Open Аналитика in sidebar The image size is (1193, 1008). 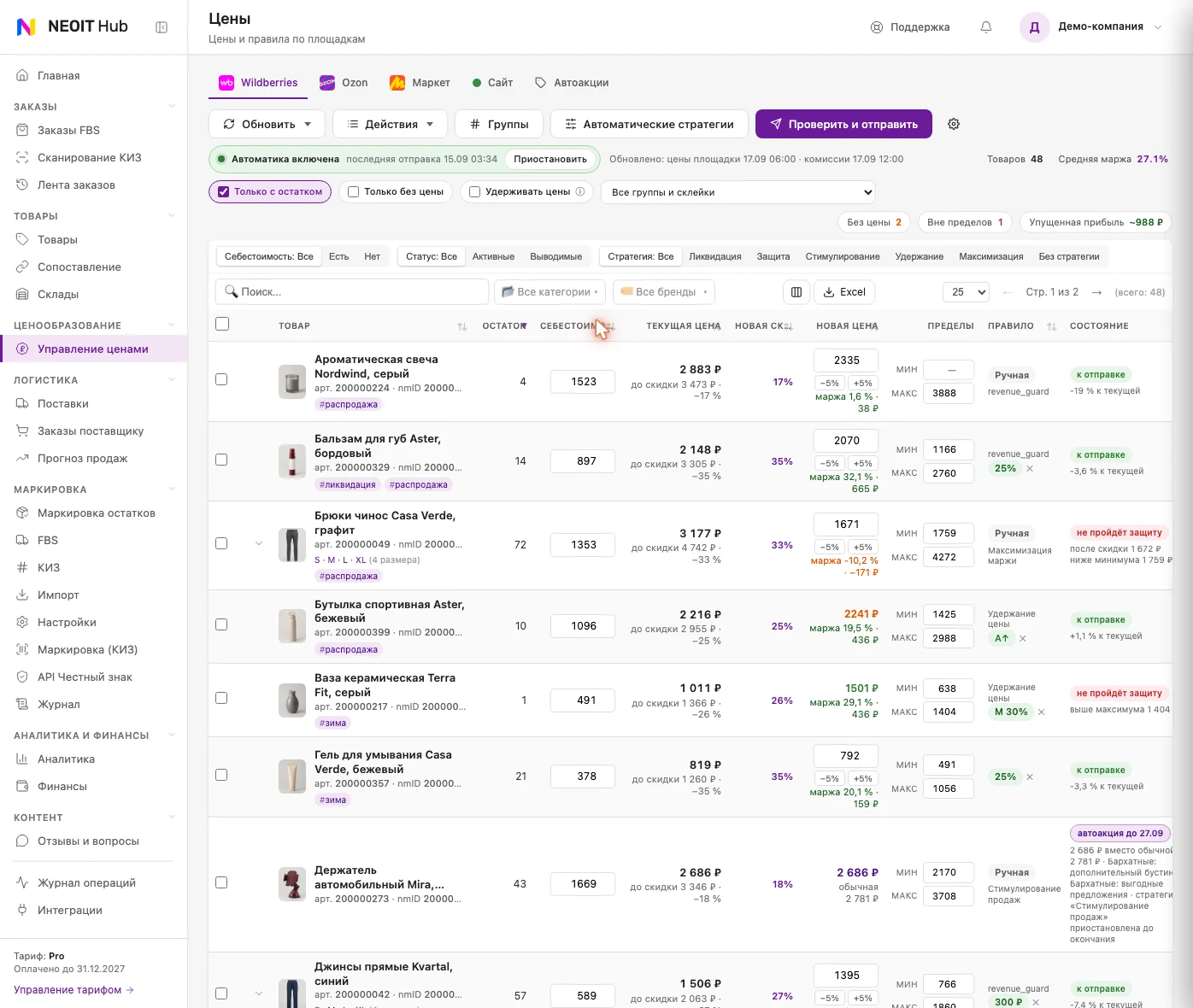(66, 759)
